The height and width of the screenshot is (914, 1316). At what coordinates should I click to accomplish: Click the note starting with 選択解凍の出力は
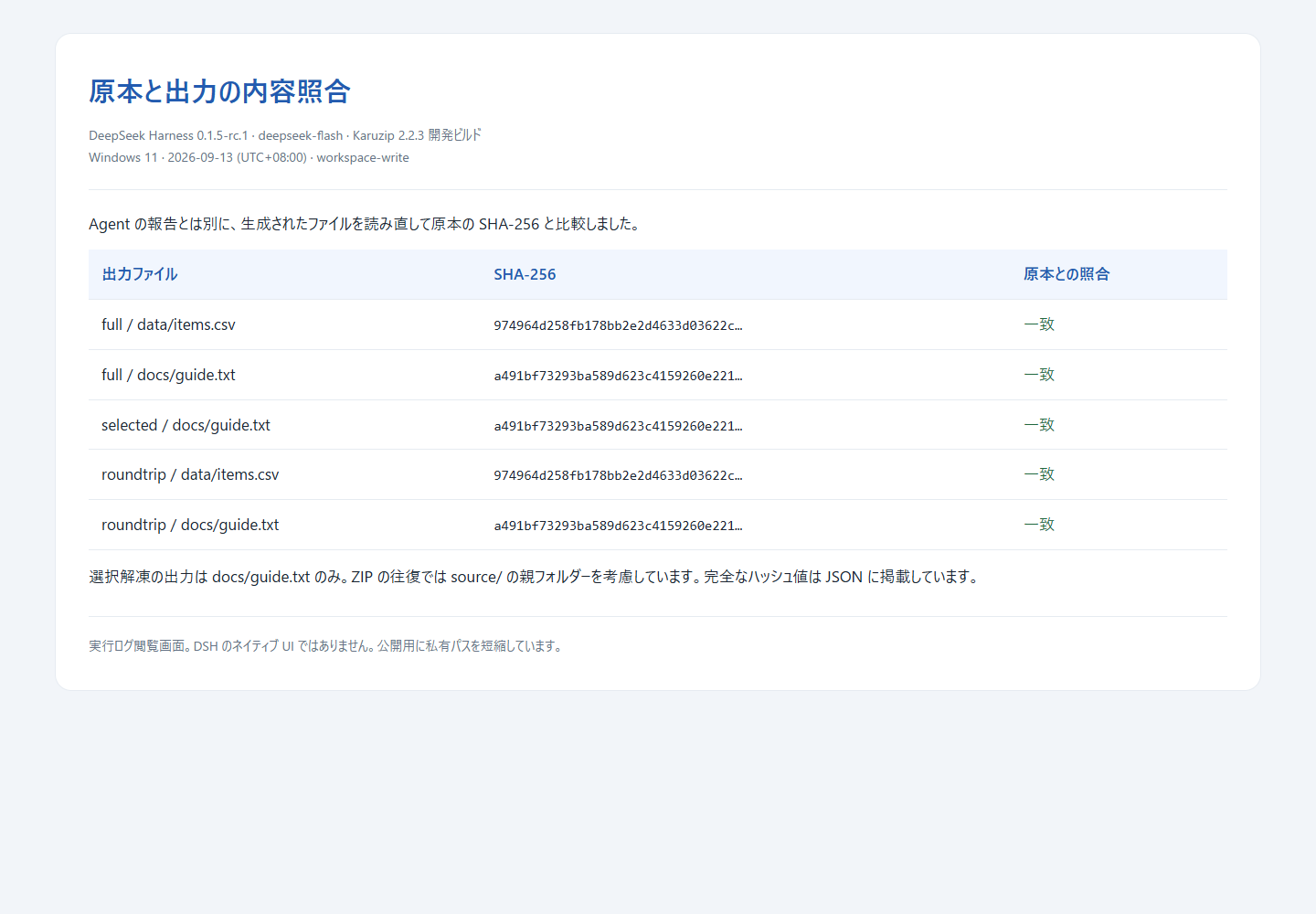[x=536, y=577]
